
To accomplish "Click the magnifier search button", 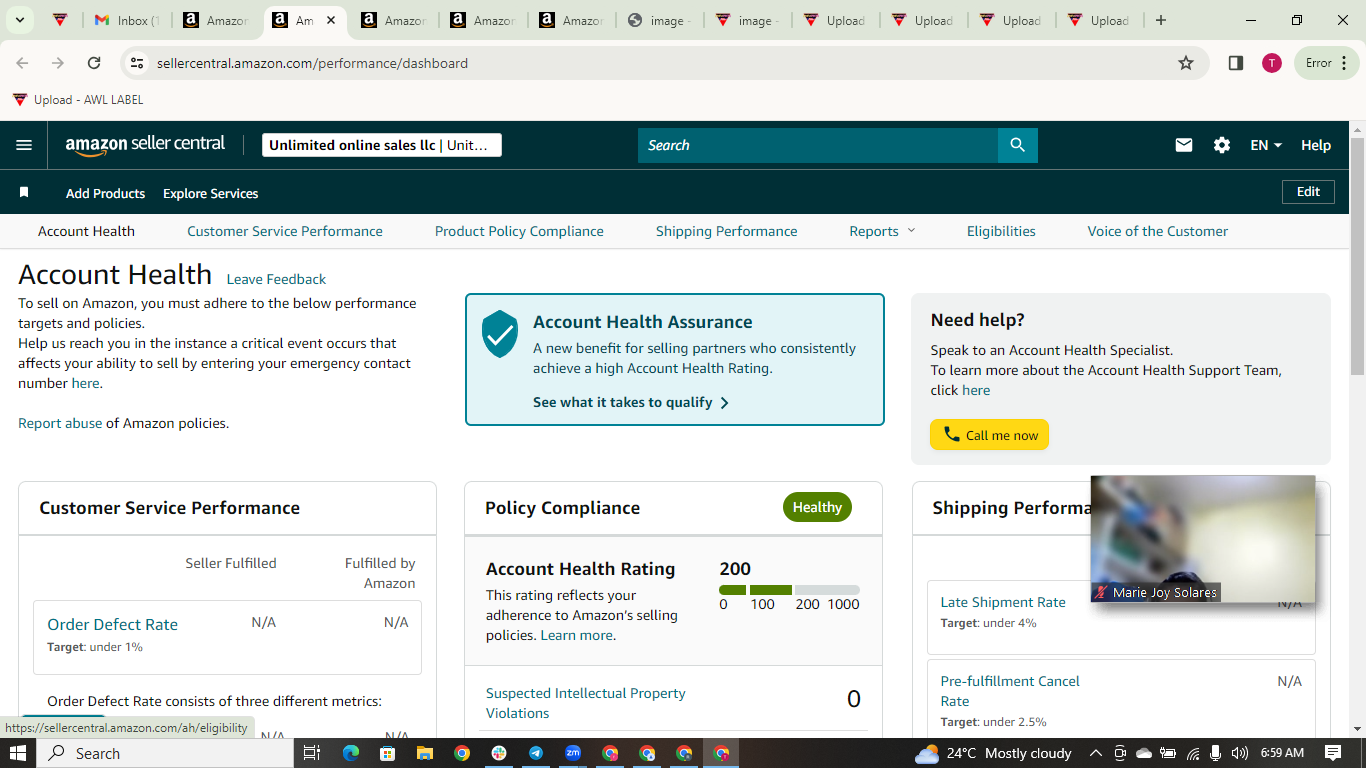I will pyautogui.click(x=1018, y=145).
